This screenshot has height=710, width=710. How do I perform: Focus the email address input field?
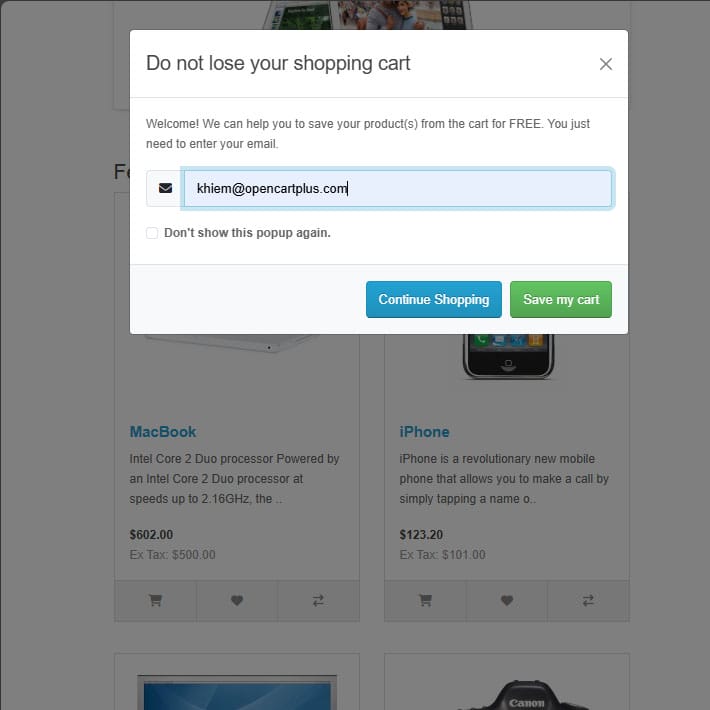pos(398,188)
